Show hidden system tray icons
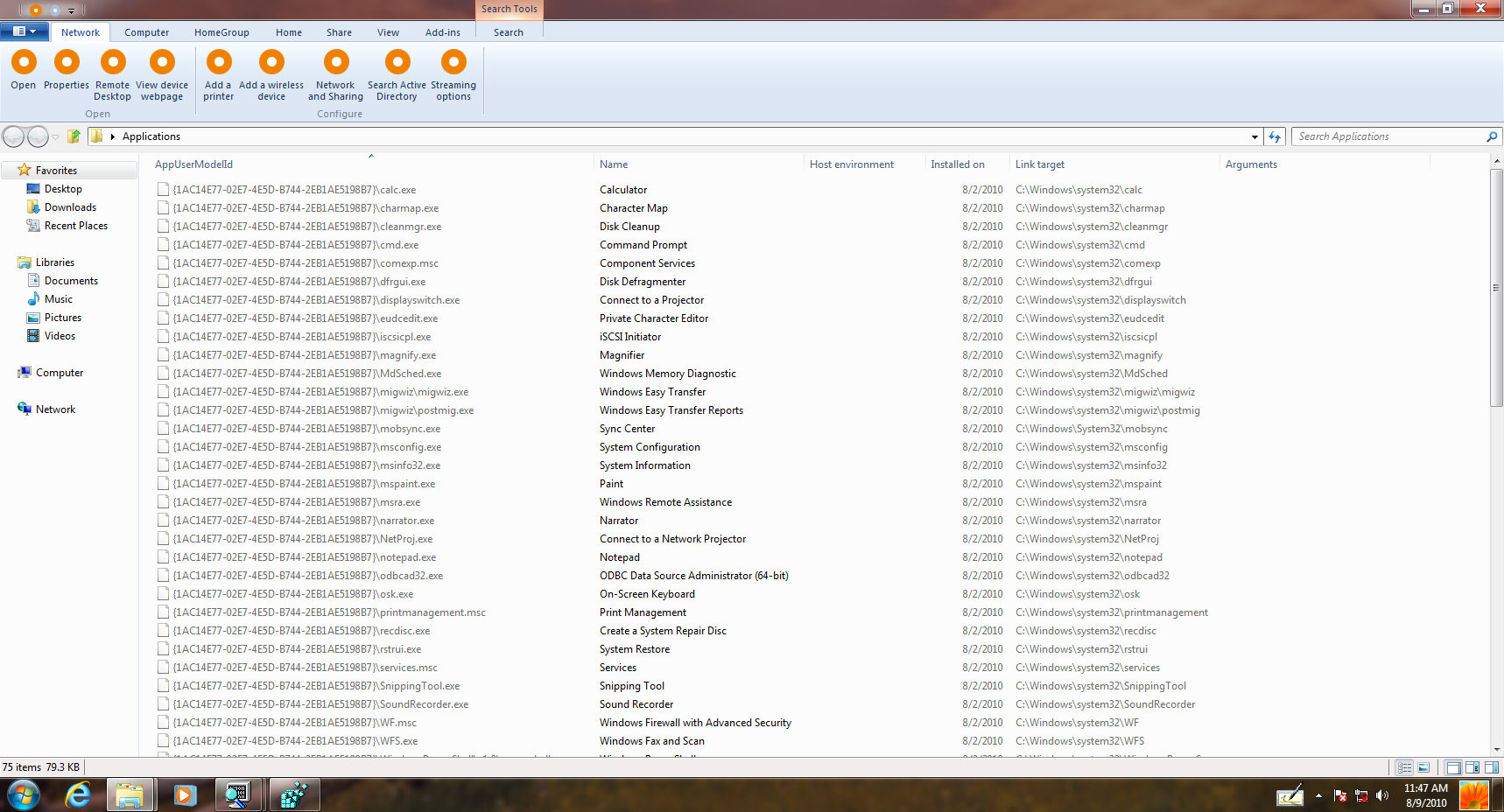 pyautogui.click(x=1318, y=795)
